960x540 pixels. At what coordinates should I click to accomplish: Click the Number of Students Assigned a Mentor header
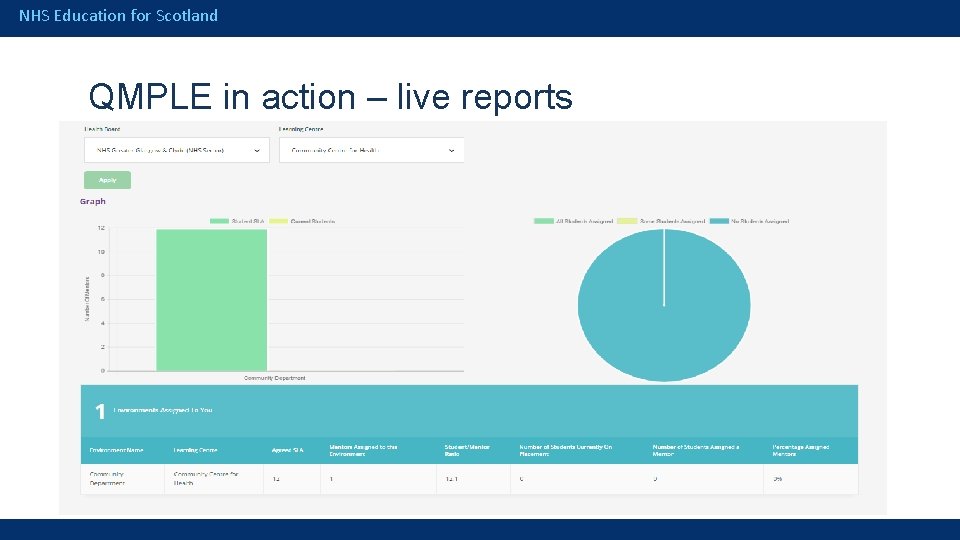[x=696, y=450]
